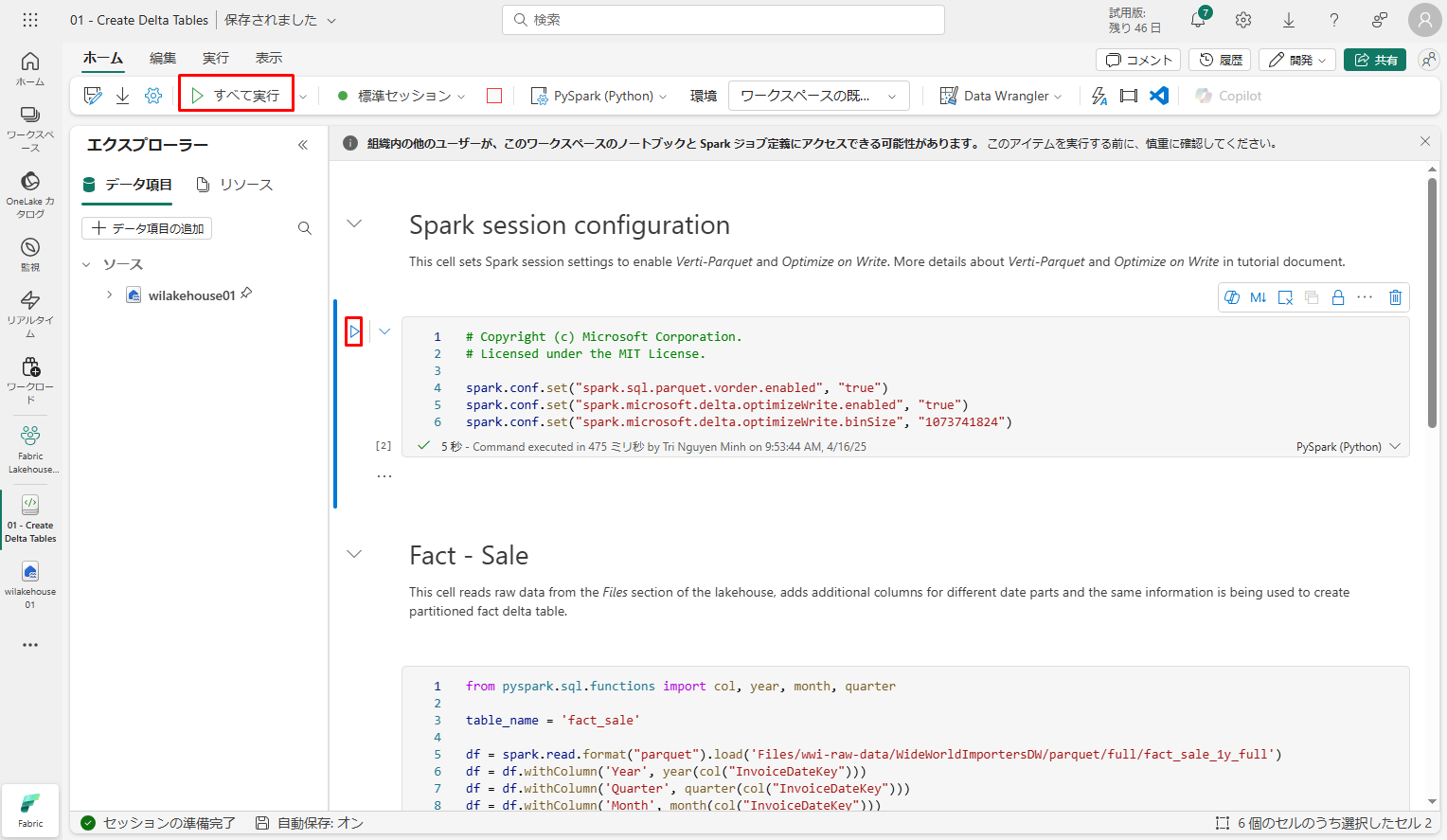Open the workspace environment dropdown
The height and width of the screenshot is (840, 1447).
[x=818, y=96]
